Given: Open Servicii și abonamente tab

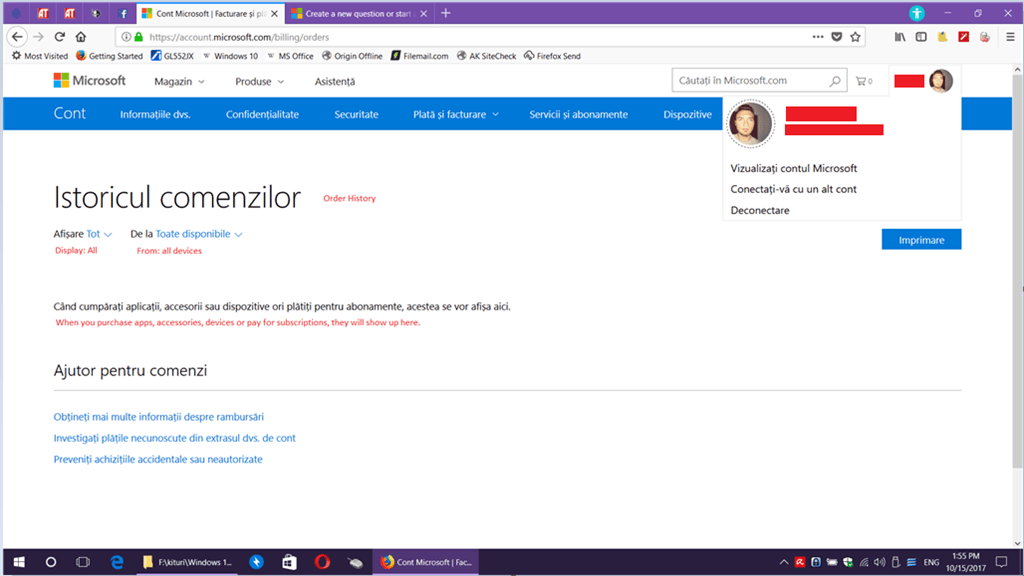Looking at the screenshot, I should pos(579,114).
